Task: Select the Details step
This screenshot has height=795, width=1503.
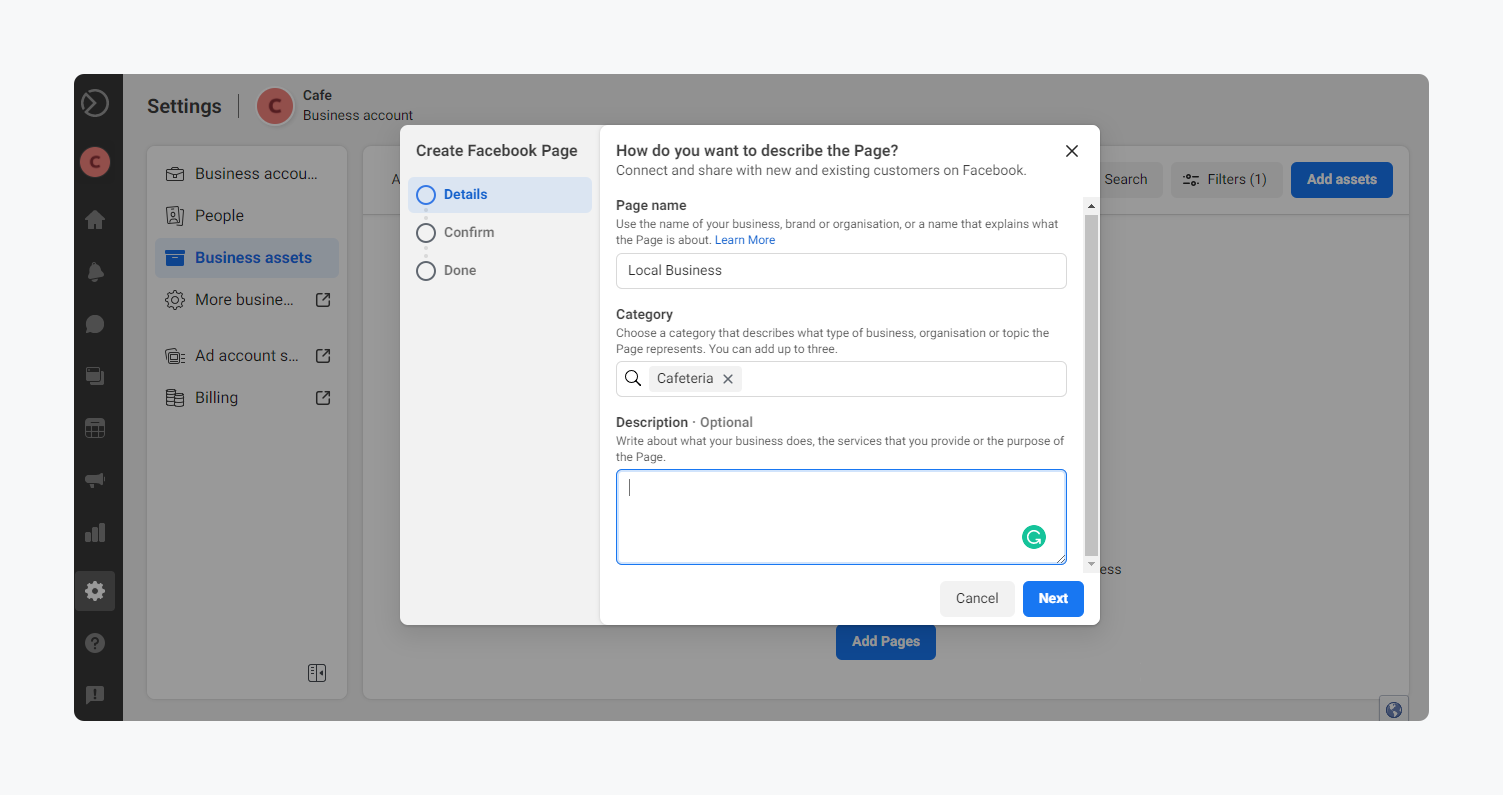Action: point(500,195)
